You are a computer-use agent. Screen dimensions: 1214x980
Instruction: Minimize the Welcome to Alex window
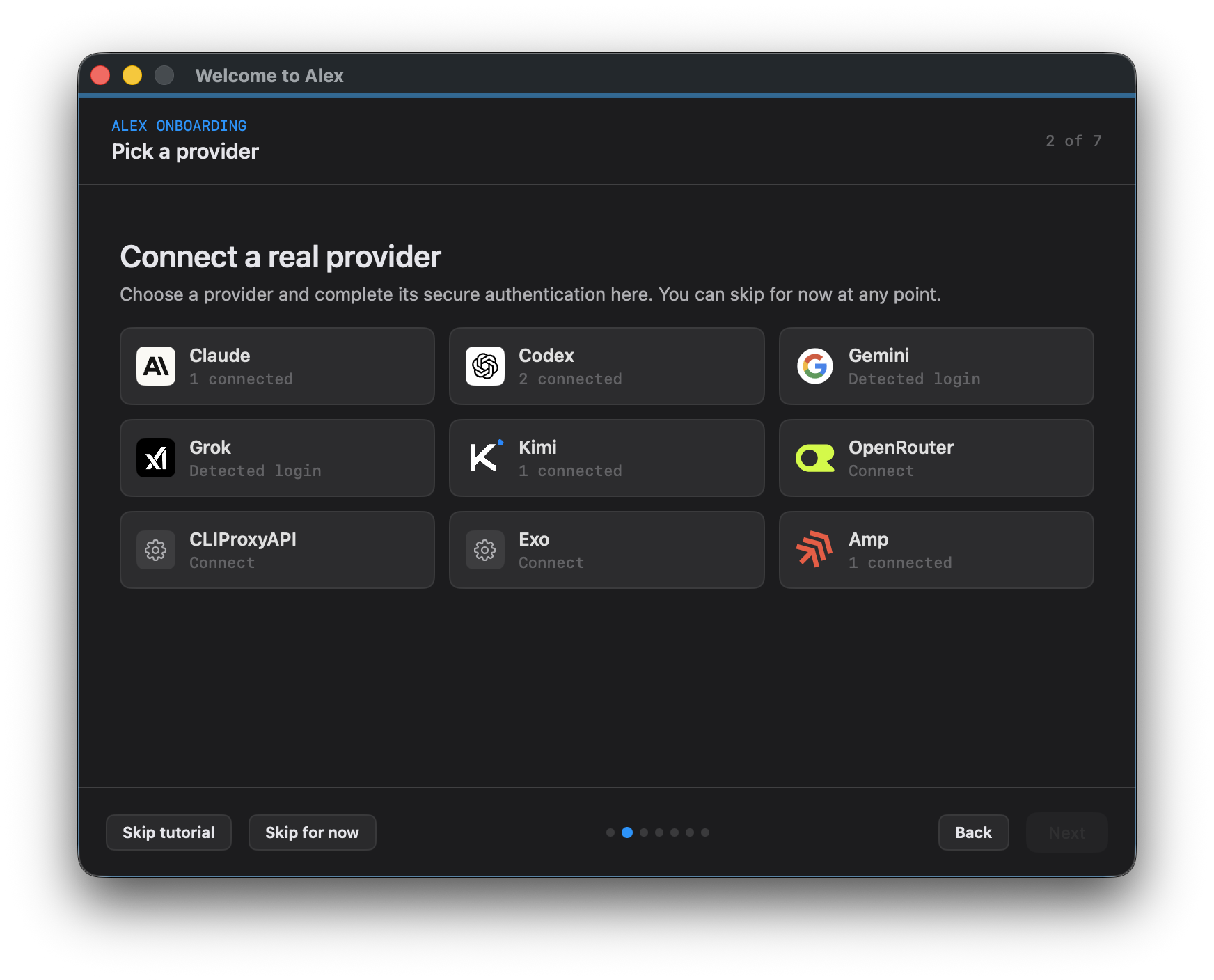[x=132, y=75]
